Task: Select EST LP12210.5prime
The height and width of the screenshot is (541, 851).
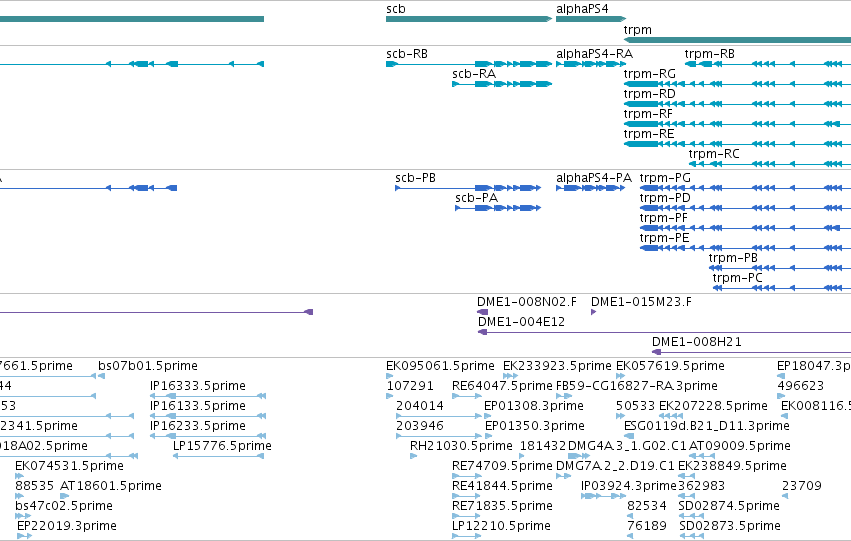Action: coord(467,536)
